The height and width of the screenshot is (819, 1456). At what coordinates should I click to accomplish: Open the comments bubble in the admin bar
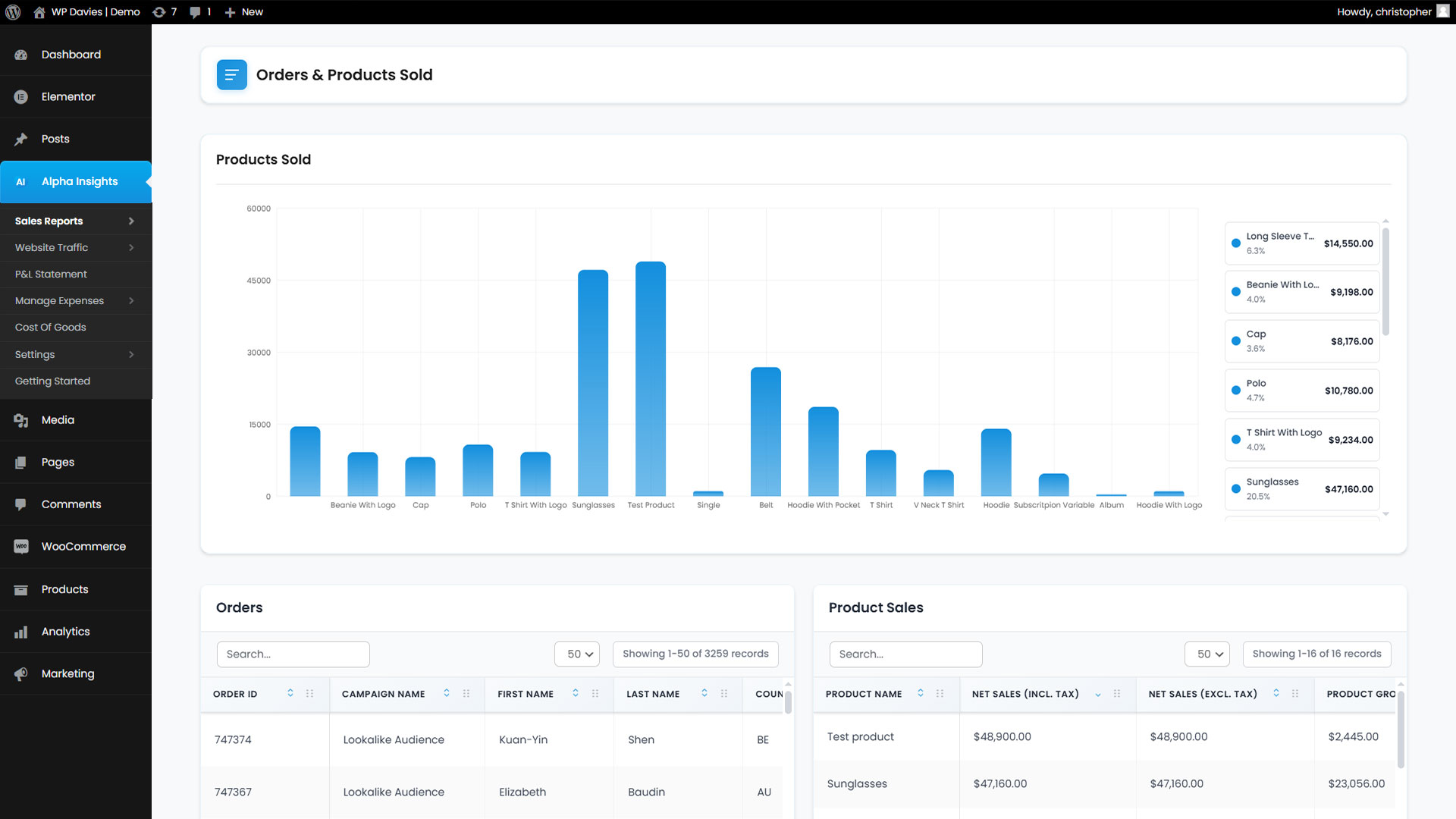click(x=196, y=12)
